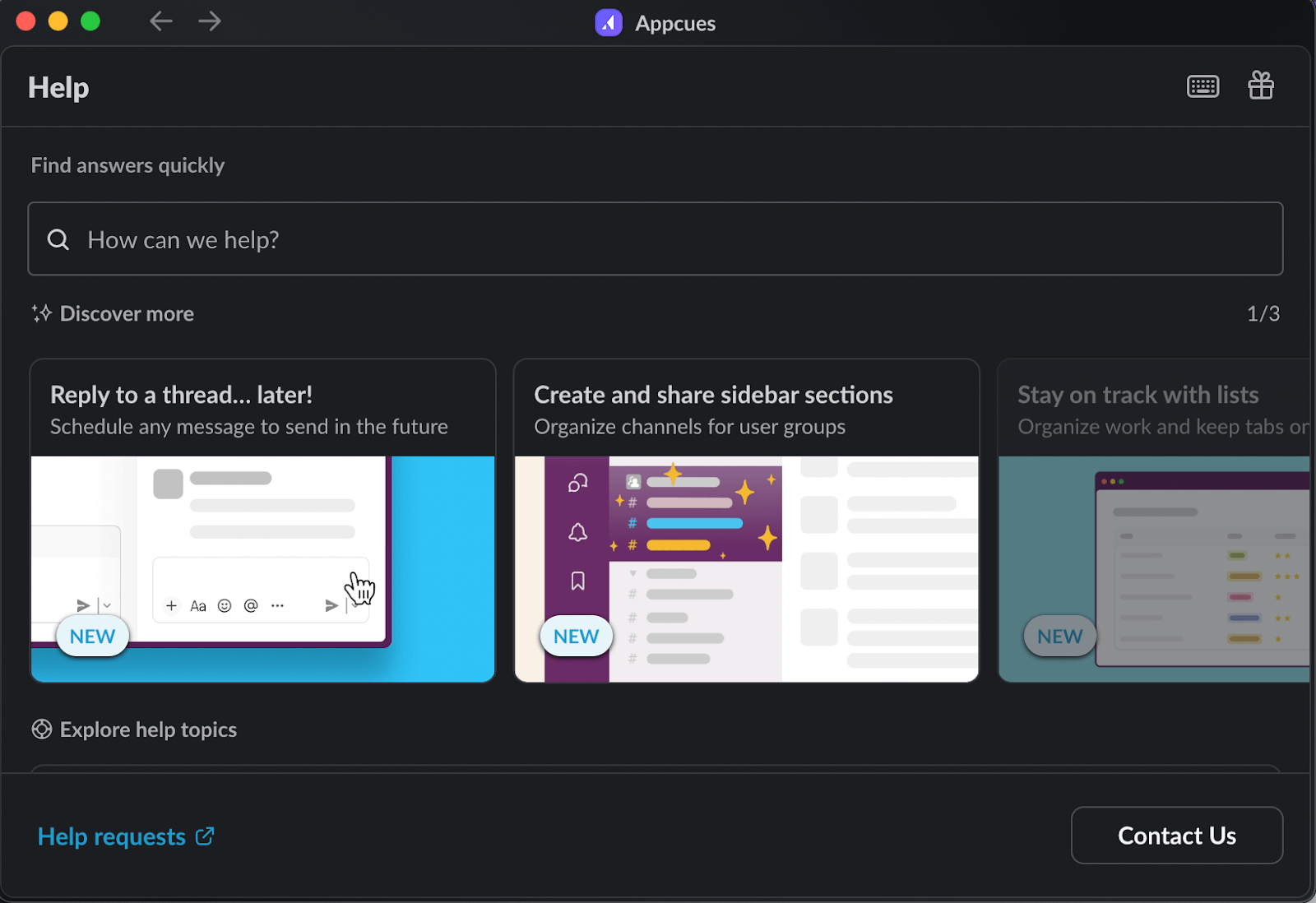The width and height of the screenshot is (1316, 903).
Task: Open the scheduled message illustration thumbnail
Action: tap(262, 568)
